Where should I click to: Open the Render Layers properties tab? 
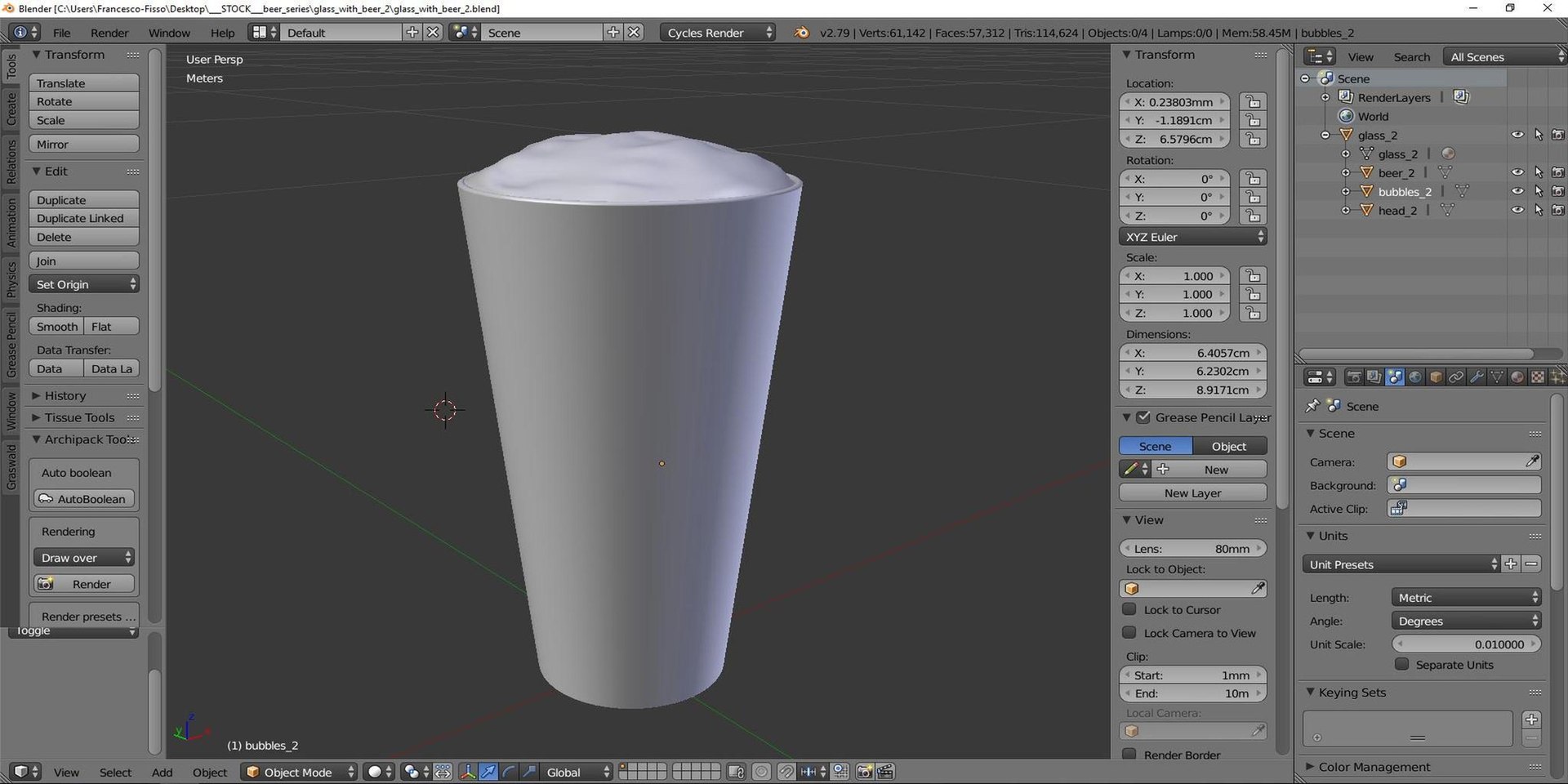(x=1374, y=377)
